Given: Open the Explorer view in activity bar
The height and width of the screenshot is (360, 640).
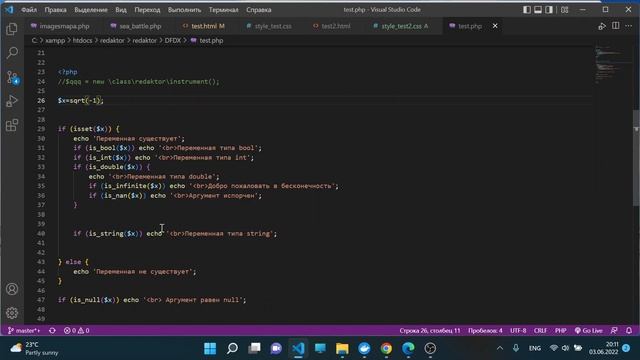Looking at the screenshot, I should pos(12,29).
